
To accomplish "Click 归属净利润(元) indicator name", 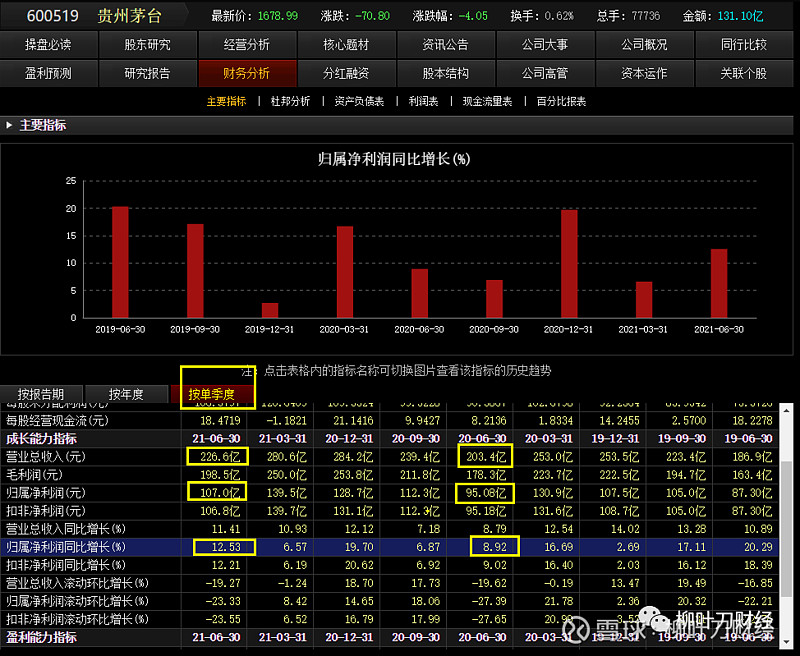I will tap(45, 493).
